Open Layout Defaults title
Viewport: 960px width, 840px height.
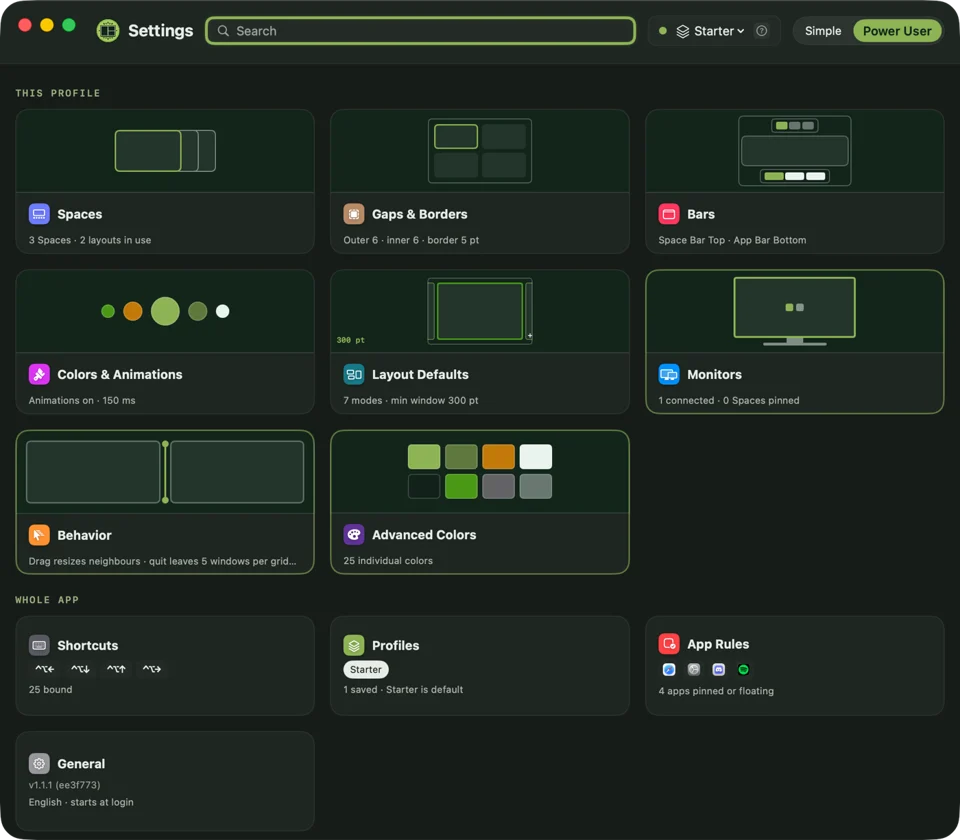(420, 374)
